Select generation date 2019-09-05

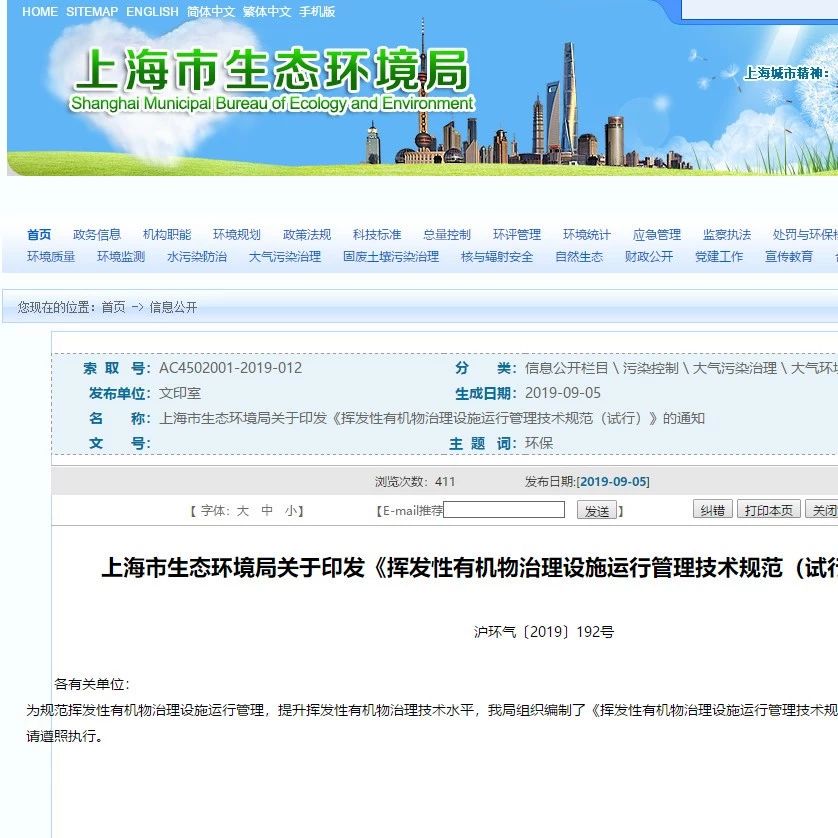coord(563,393)
